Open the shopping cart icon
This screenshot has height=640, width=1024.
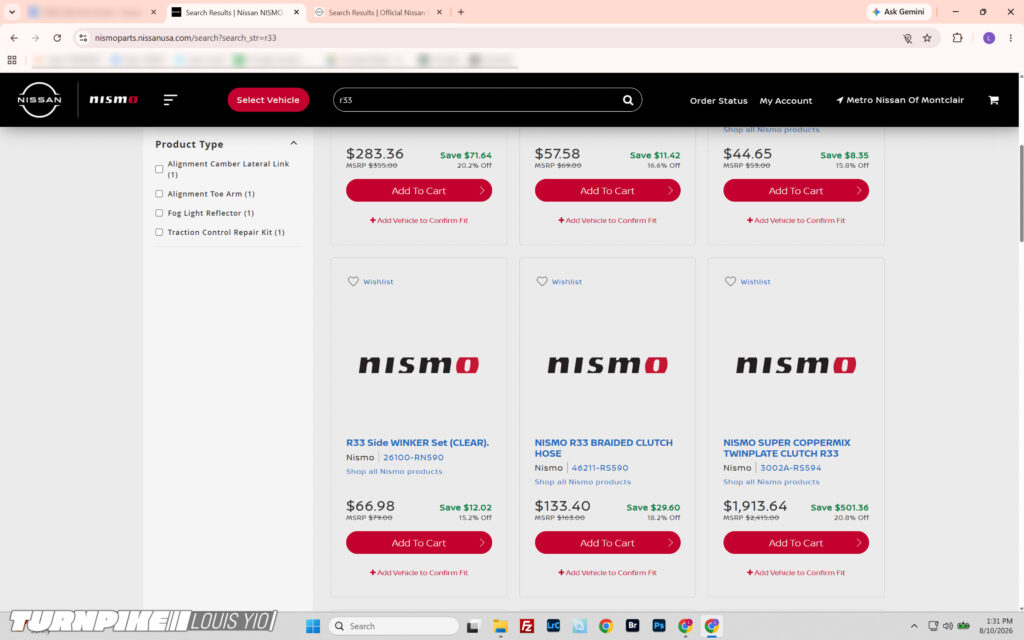click(993, 100)
